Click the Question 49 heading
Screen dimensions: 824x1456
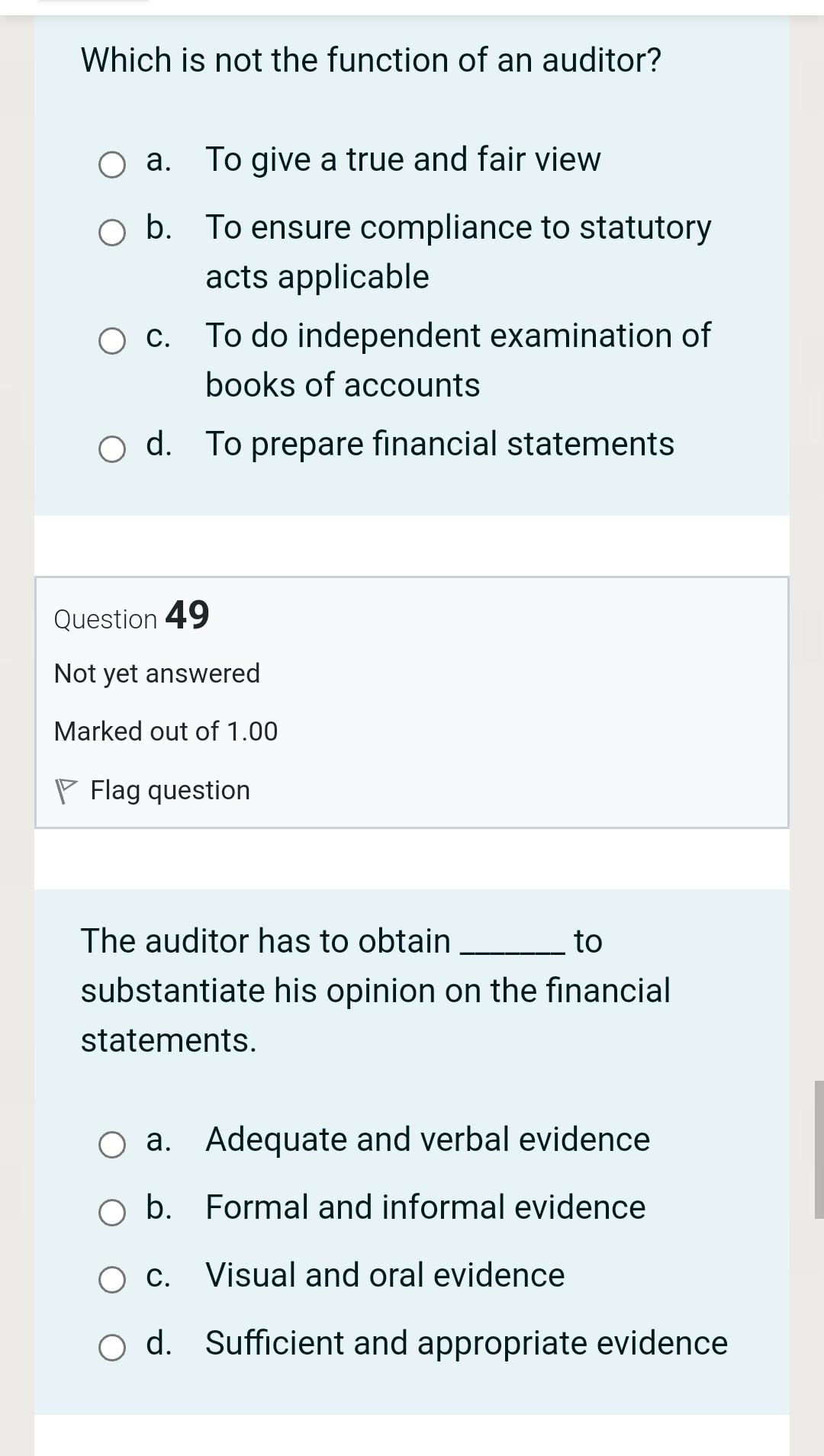tap(131, 616)
